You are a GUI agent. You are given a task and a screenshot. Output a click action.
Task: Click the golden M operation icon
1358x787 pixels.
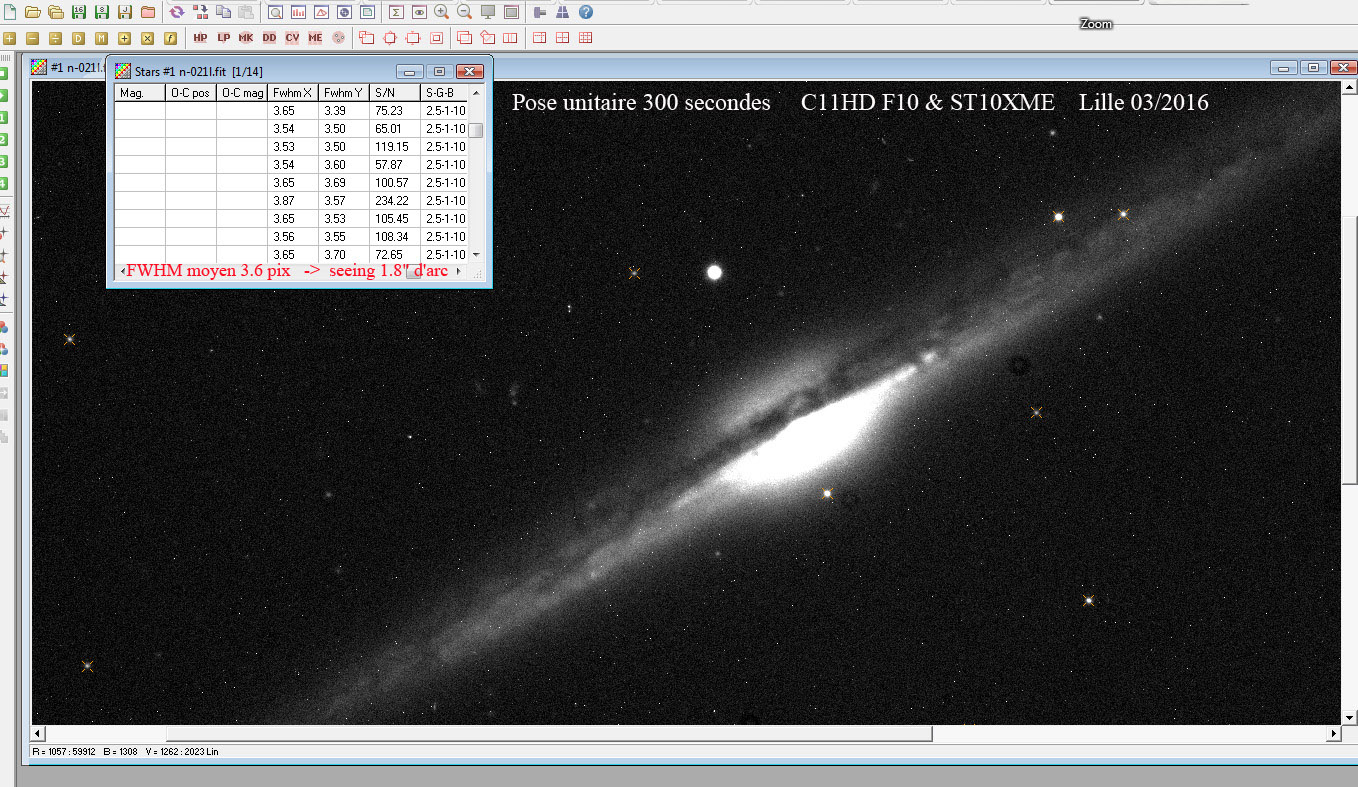pyautogui.click(x=101, y=38)
